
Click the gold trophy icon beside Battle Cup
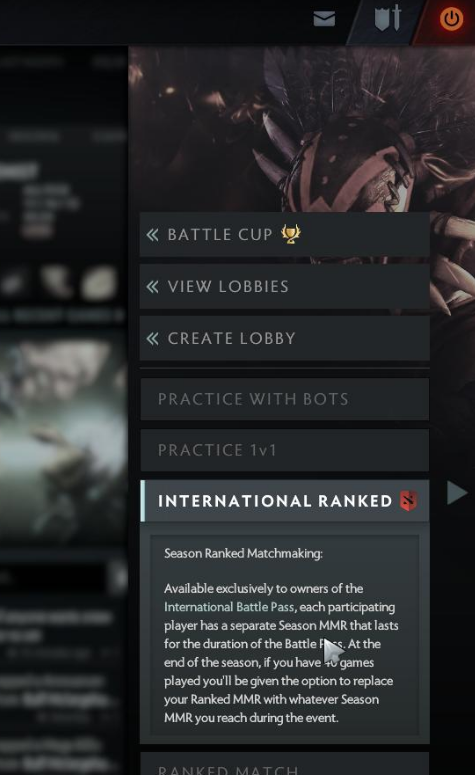point(291,234)
